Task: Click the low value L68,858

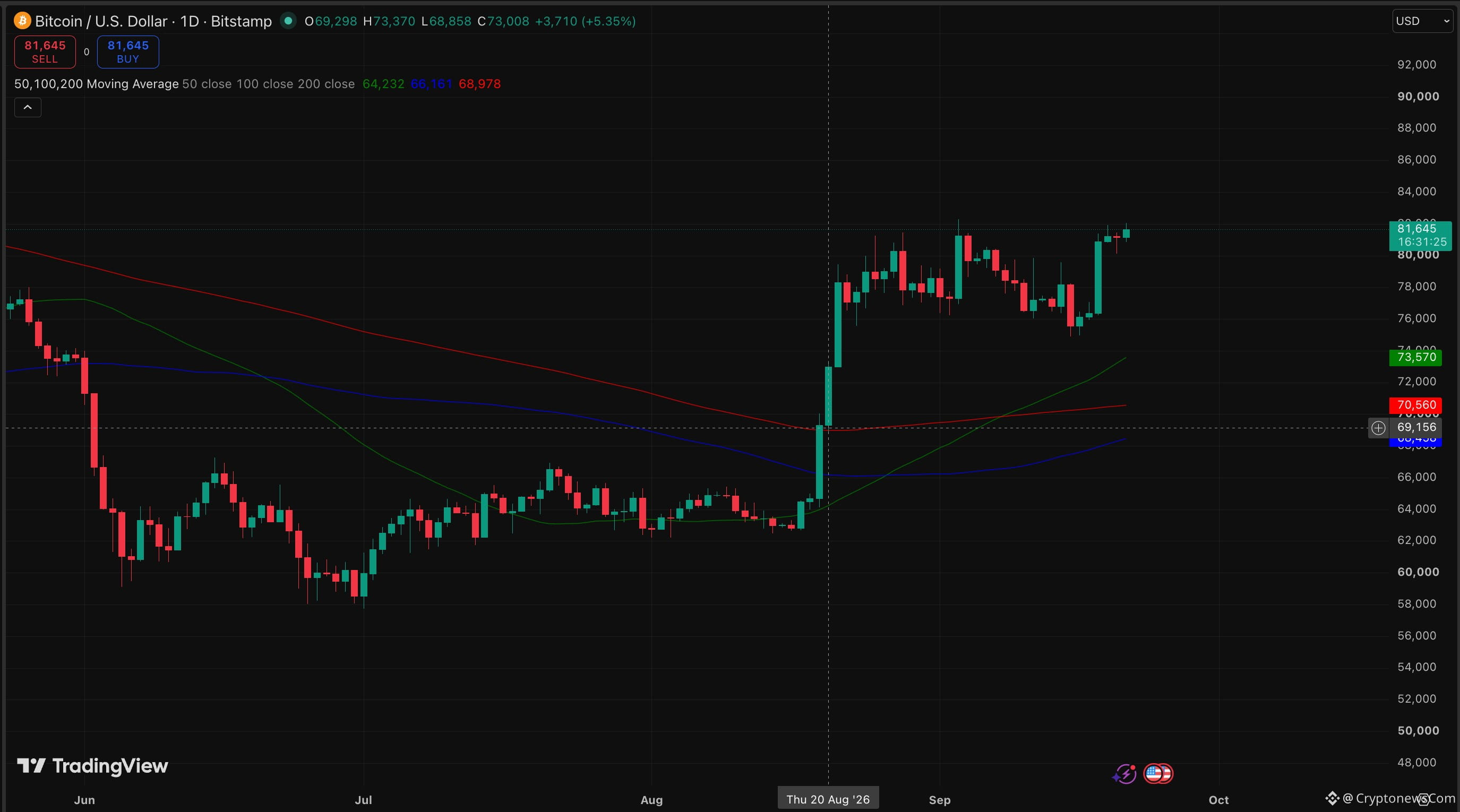Action: [x=446, y=21]
